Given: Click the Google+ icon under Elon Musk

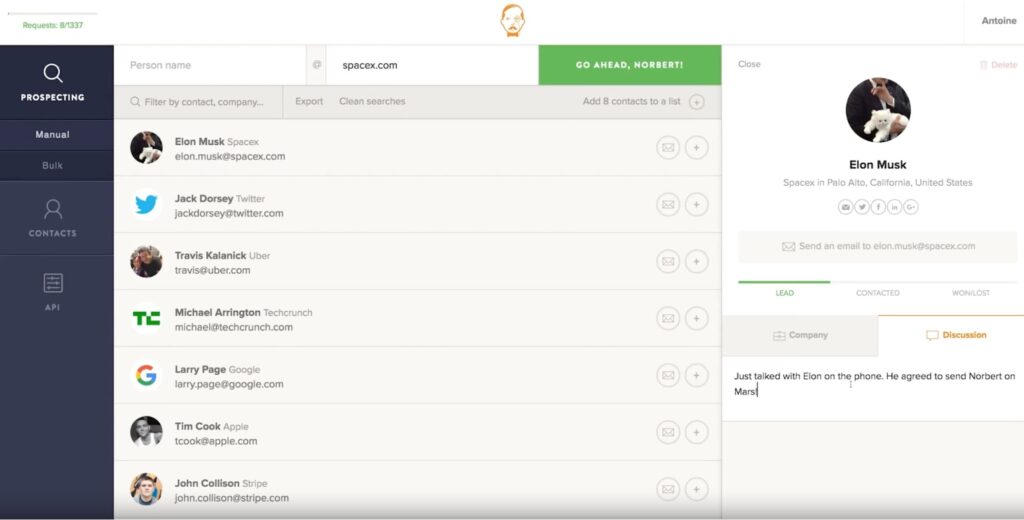Looking at the screenshot, I should click(910, 207).
